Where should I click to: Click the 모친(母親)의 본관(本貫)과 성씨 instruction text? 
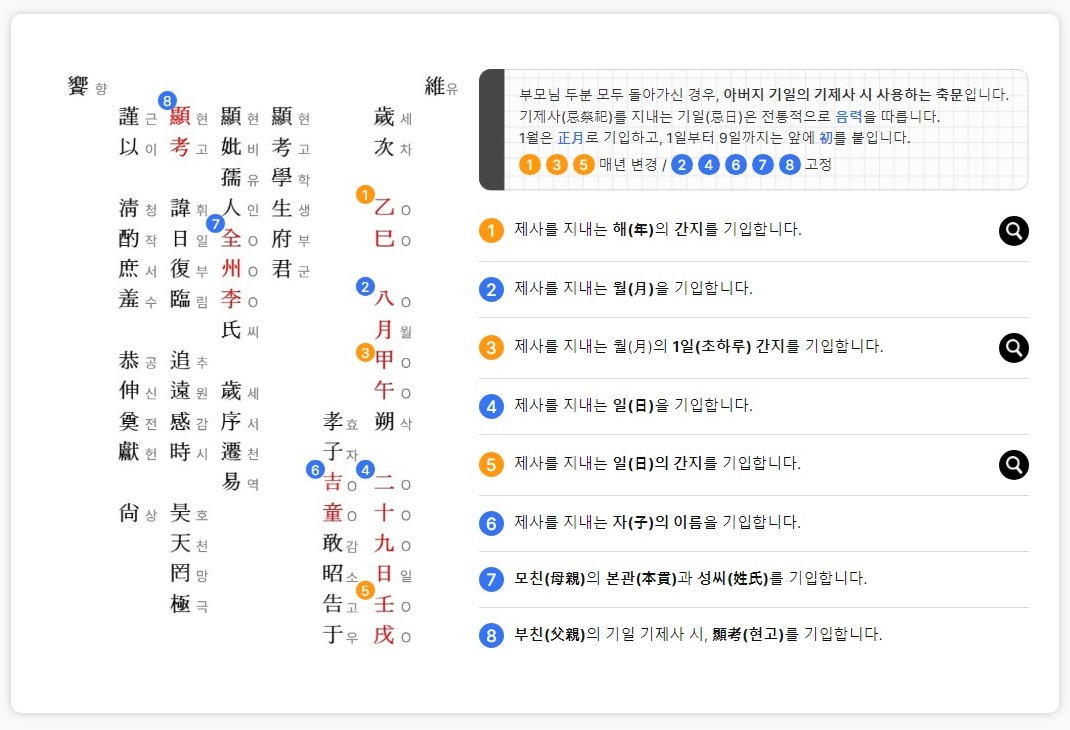coord(691,579)
